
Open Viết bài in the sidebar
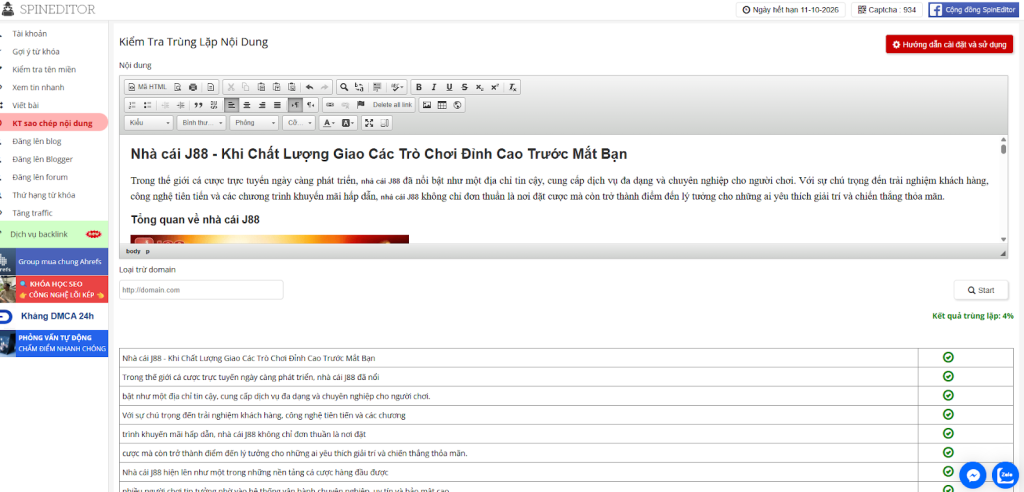tap(26, 105)
